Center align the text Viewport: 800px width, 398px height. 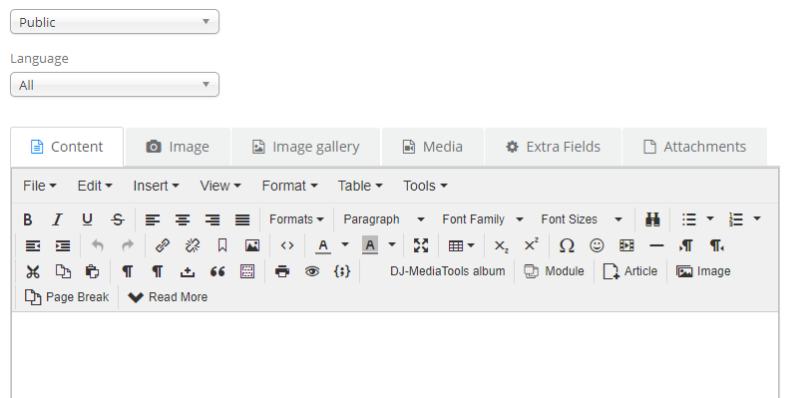pyautogui.click(x=182, y=219)
